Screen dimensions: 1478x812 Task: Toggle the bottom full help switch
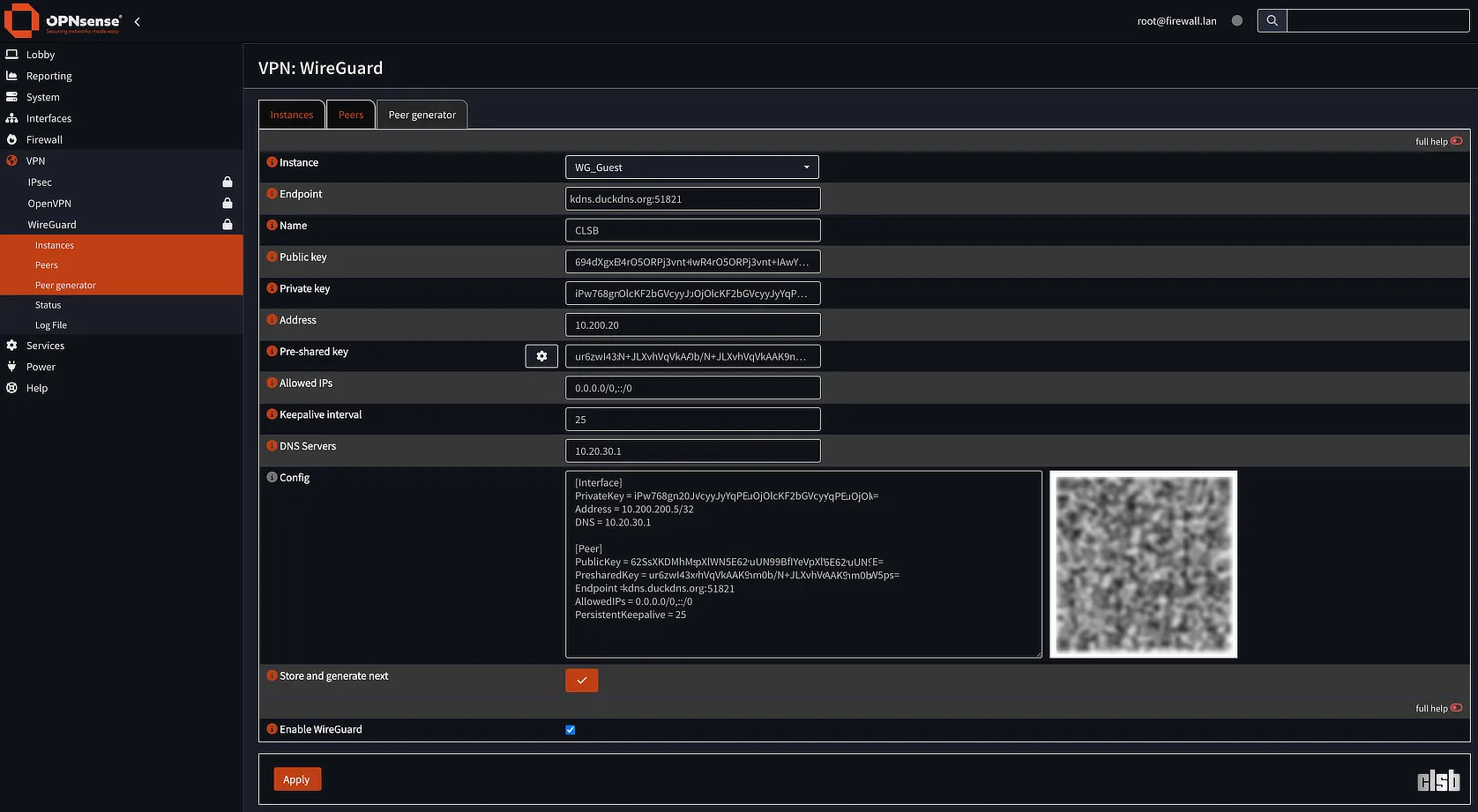[x=1456, y=708]
